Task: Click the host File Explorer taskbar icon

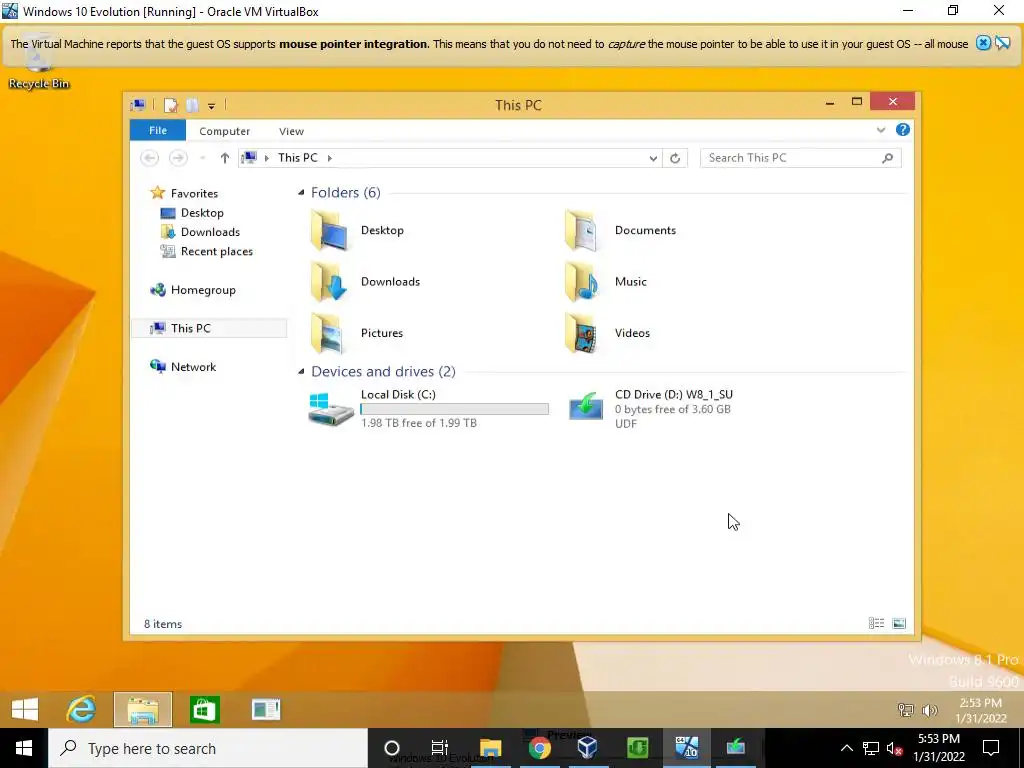Action: coord(490,748)
